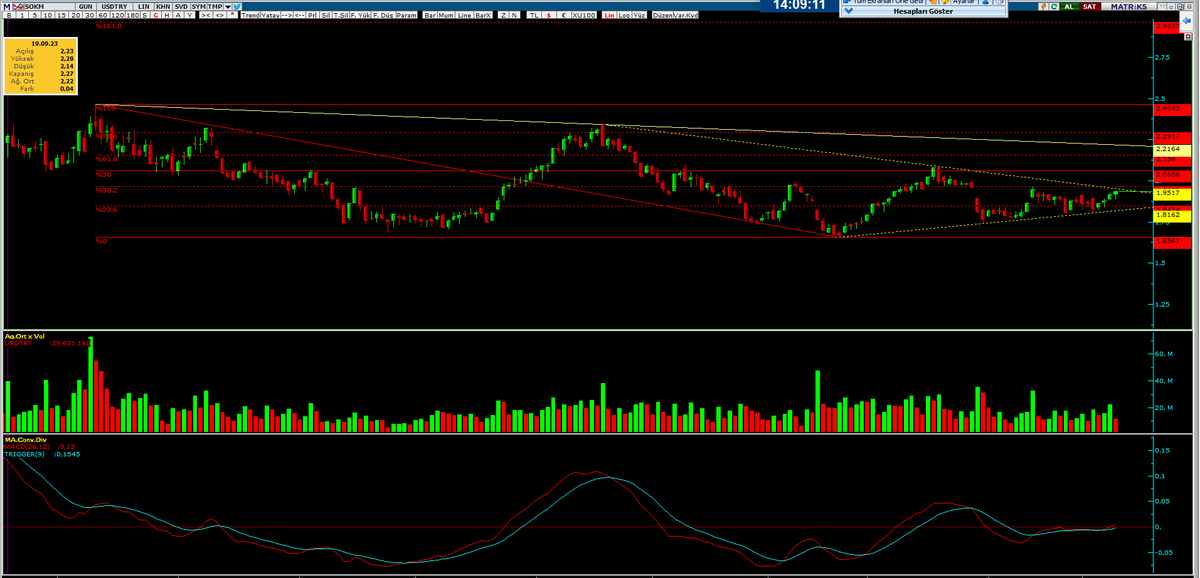
Task: Click the green C icon near AL
Action: [x=1053, y=6]
